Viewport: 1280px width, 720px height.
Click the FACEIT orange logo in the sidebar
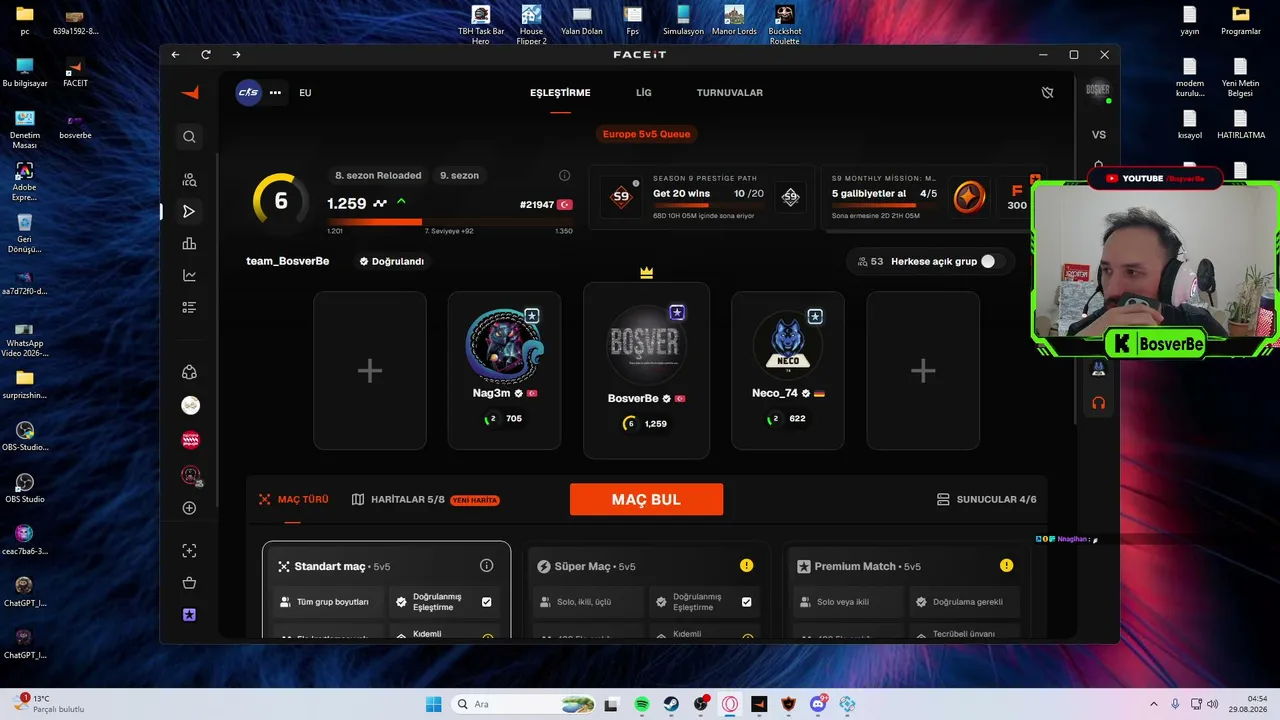190,93
